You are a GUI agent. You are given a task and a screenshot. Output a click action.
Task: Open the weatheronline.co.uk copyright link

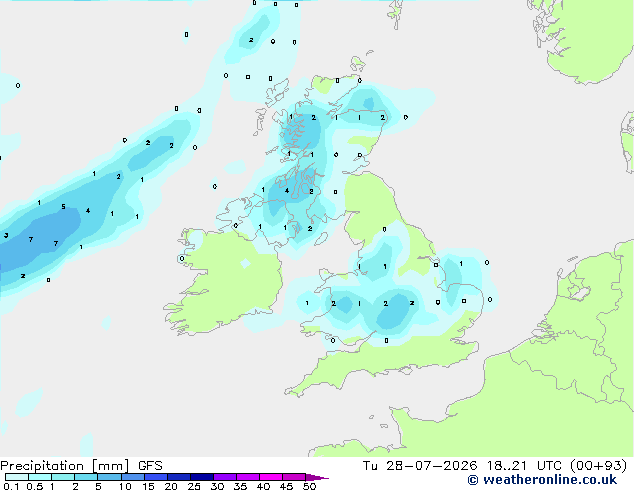point(542,480)
